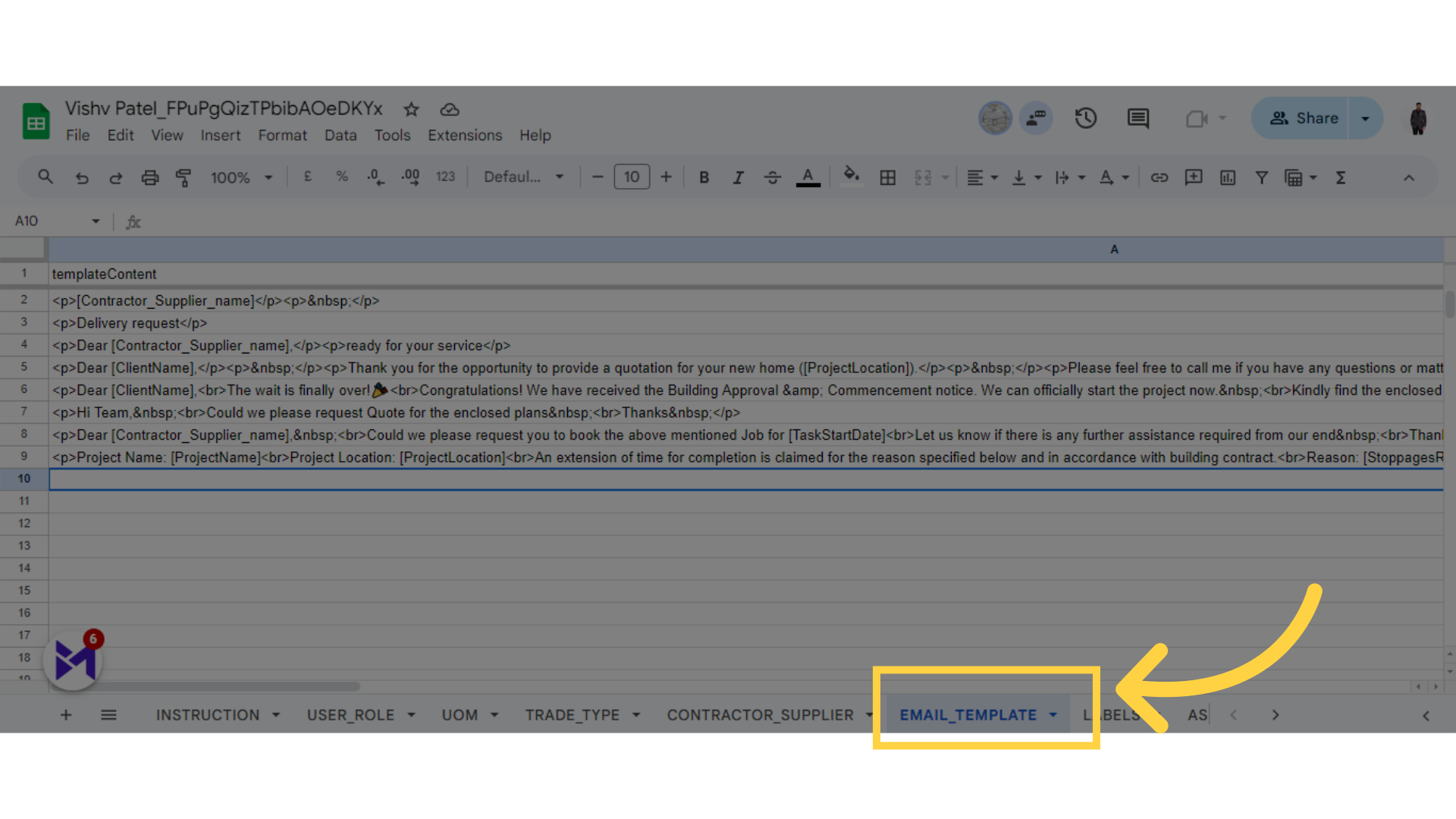Click the text color icon
1456x819 pixels.
point(808,177)
